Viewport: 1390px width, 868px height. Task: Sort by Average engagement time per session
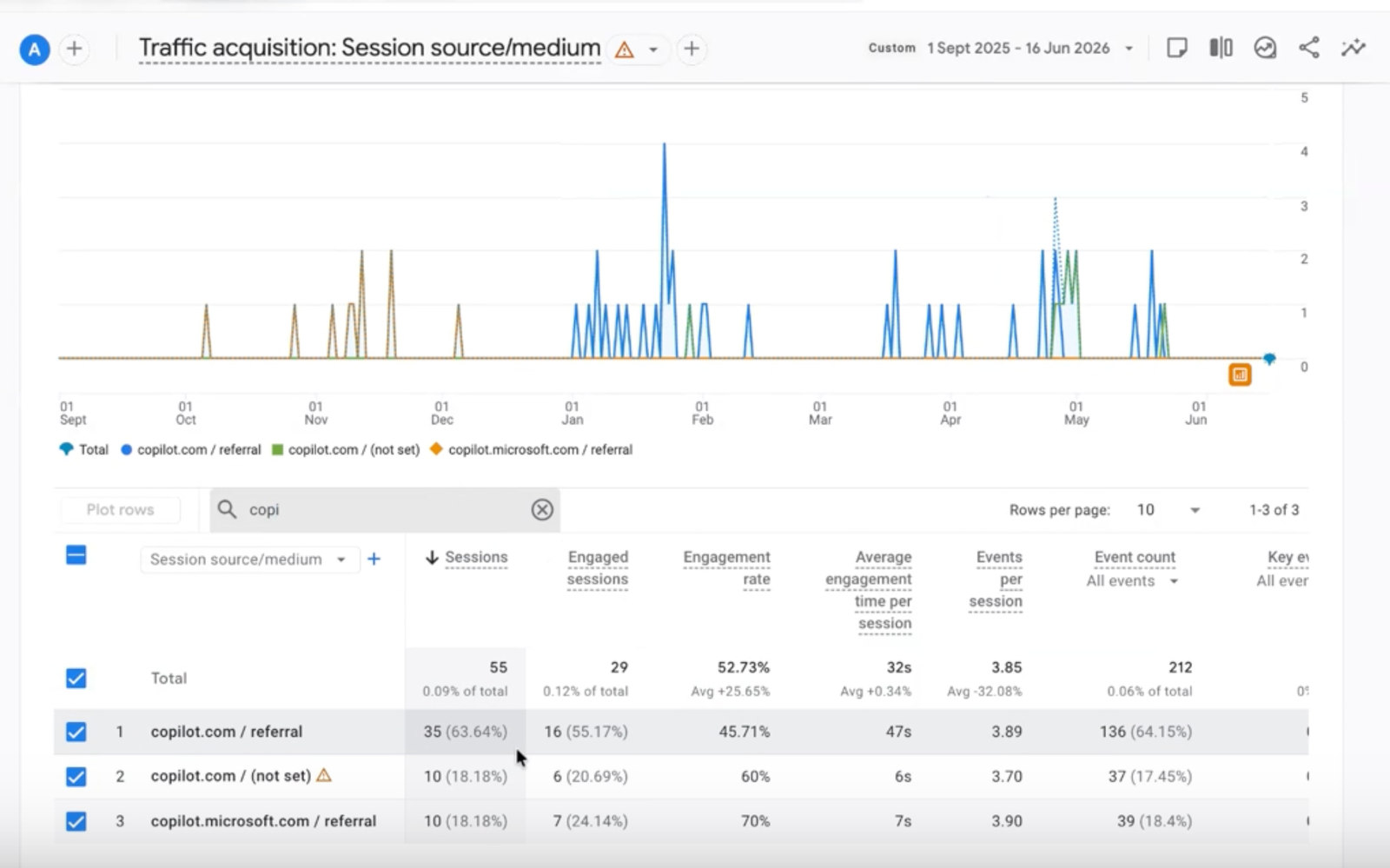tap(869, 590)
